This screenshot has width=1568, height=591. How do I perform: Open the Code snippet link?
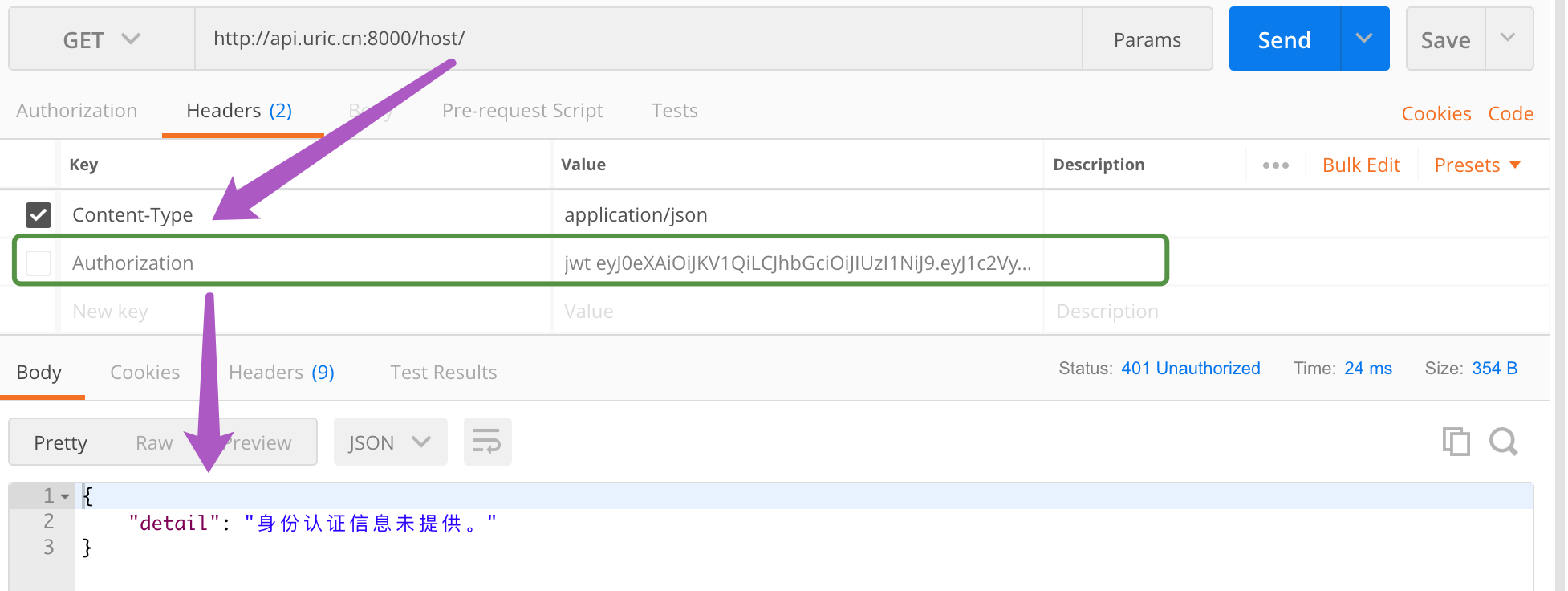click(x=1510, y=113)
